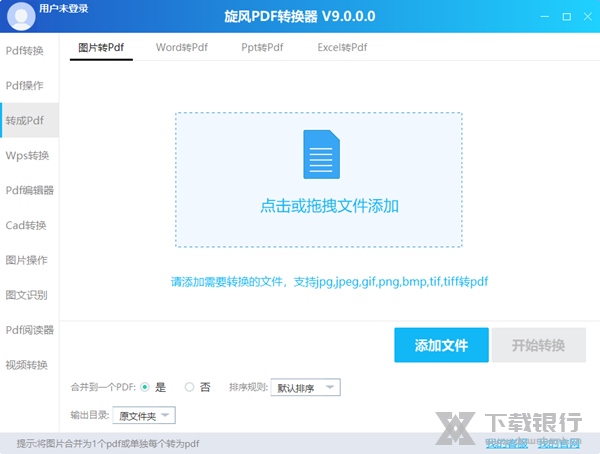This screenshot has width=600, height=454.
Task: Open the 默认排序 sort rule dropdown
Action: click(305, 387)
